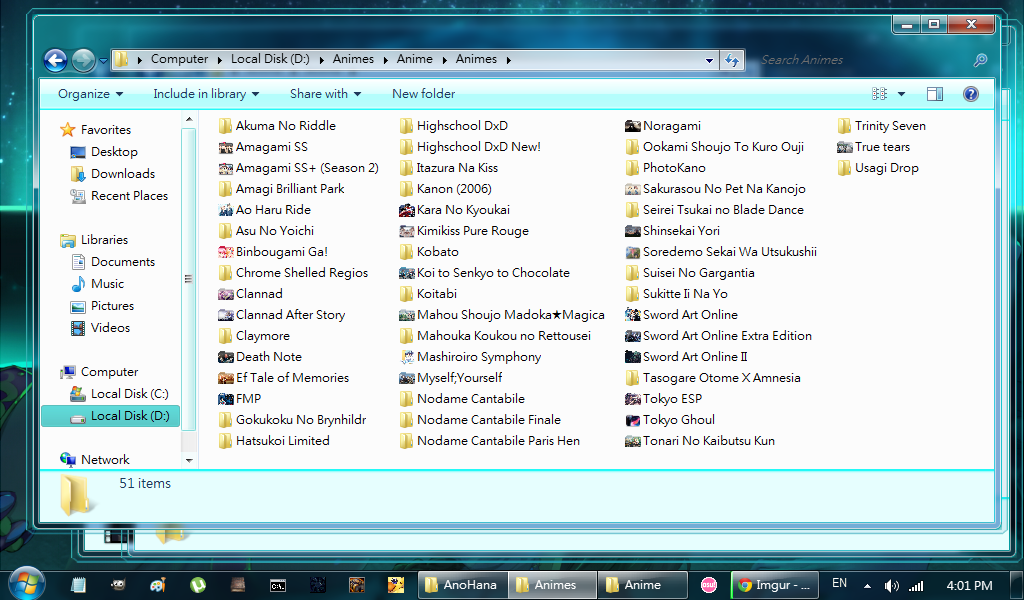Open the Command Prompt taskbar icon
This screenshot has width=1024, height=600.
pyautogui.click(x=278, y=585)
